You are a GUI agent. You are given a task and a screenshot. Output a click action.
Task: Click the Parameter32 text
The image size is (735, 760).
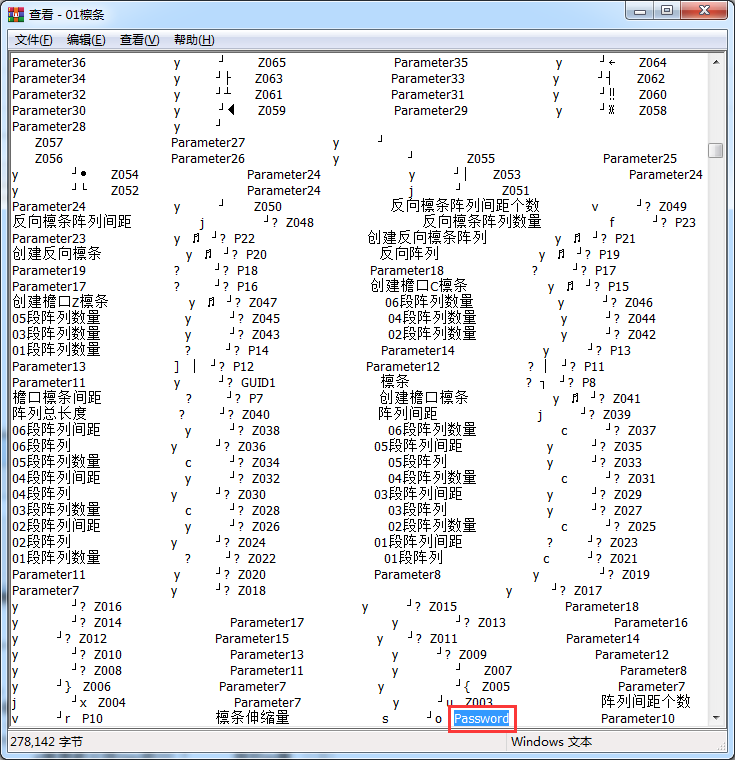coord(49,95)
